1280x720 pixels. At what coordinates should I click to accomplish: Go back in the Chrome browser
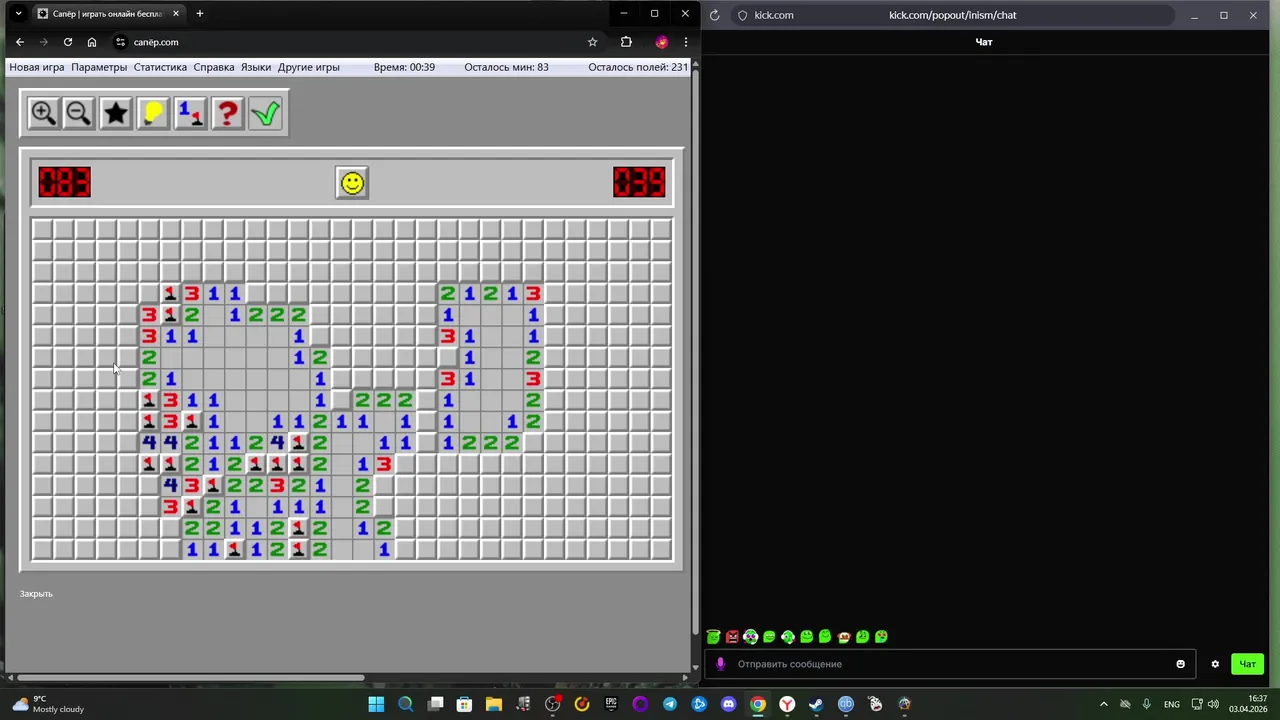pyautogui.click(x=20, y=42)
